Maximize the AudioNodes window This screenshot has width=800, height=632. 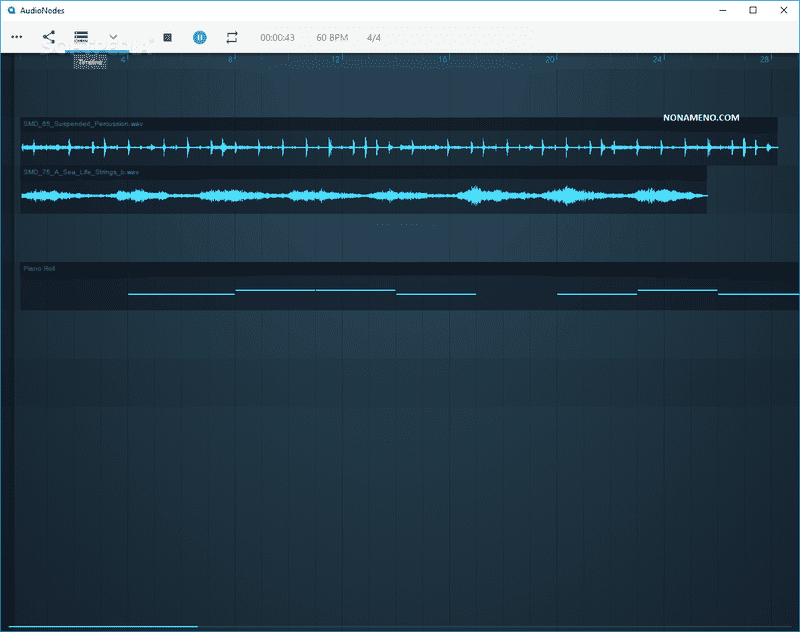(752, 10)
